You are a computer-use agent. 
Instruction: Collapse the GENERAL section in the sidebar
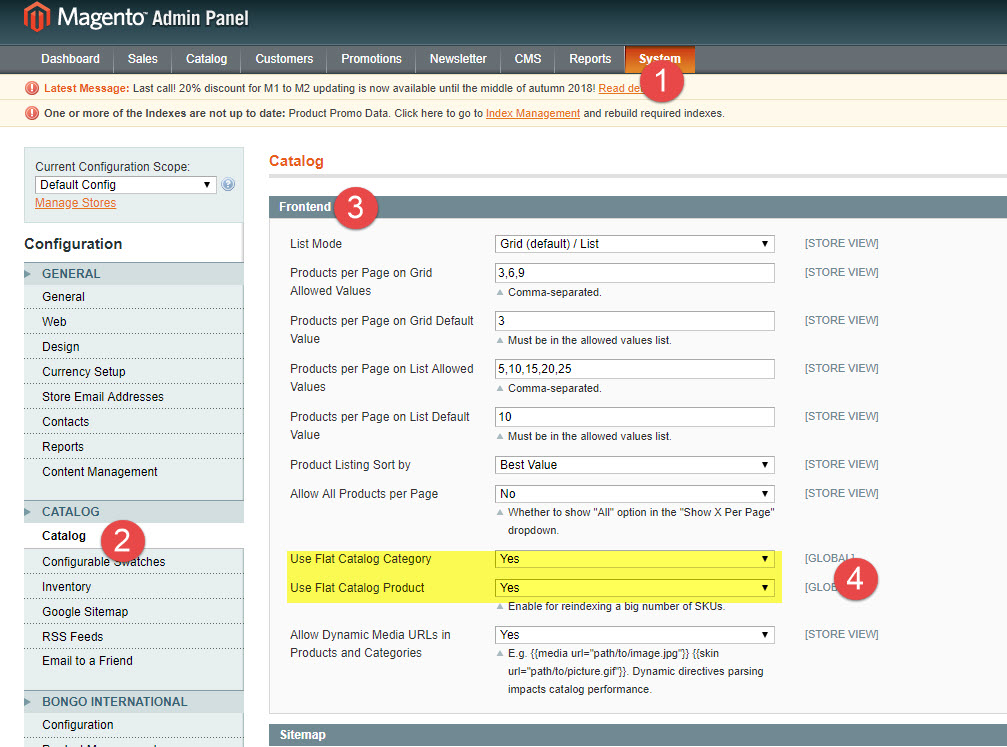(30, 273)
